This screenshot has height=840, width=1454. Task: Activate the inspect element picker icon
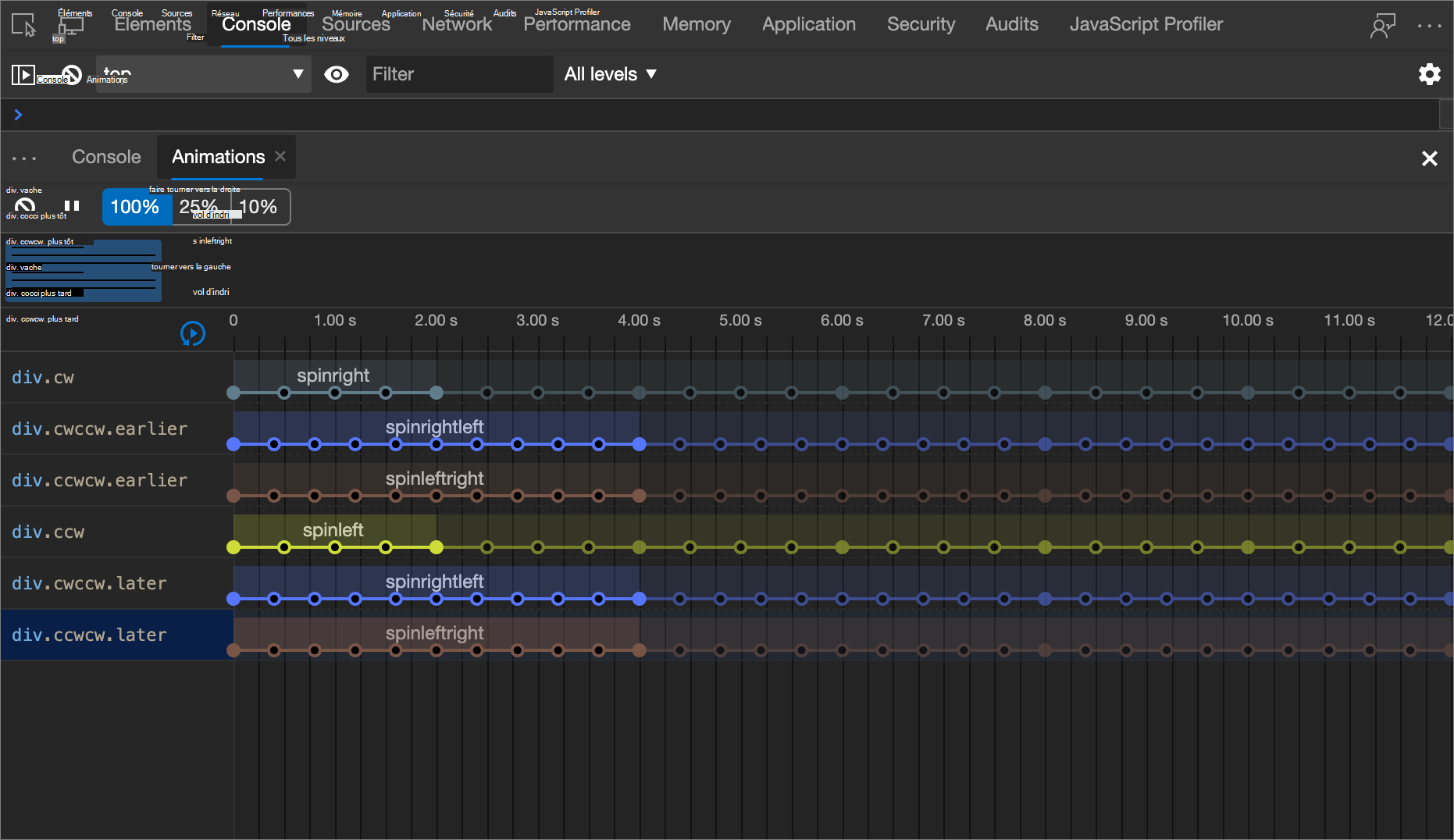coord(23,25)
